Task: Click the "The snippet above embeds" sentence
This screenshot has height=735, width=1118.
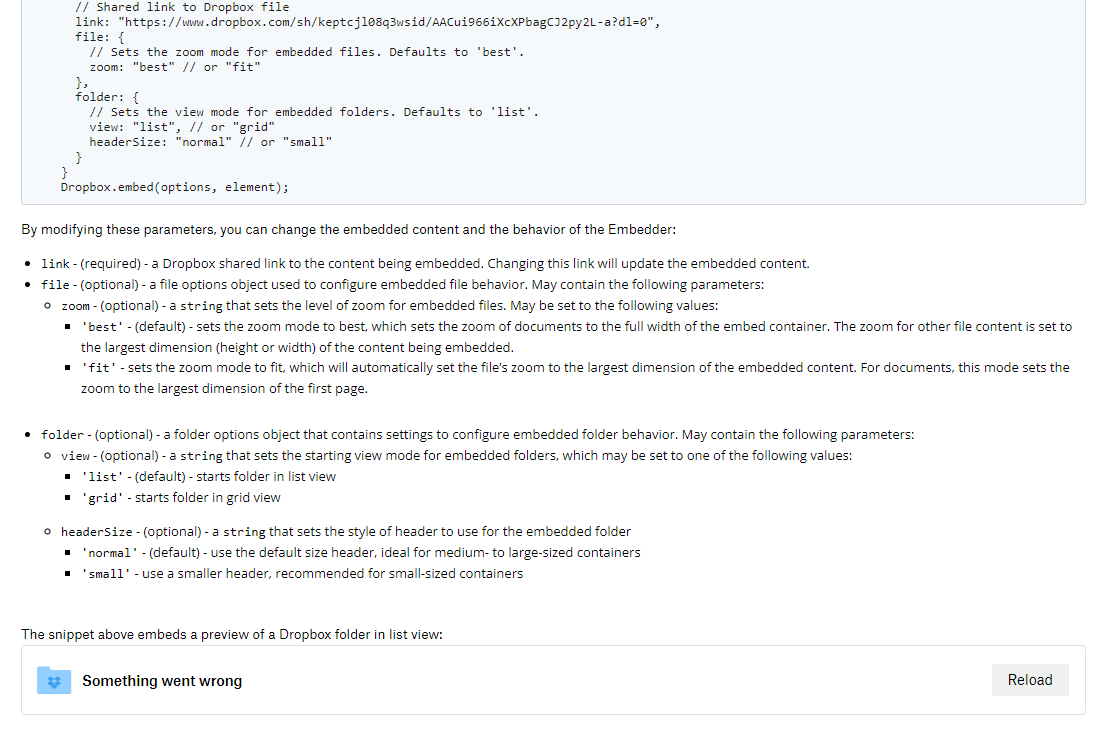Action: (x=232, y=634)
